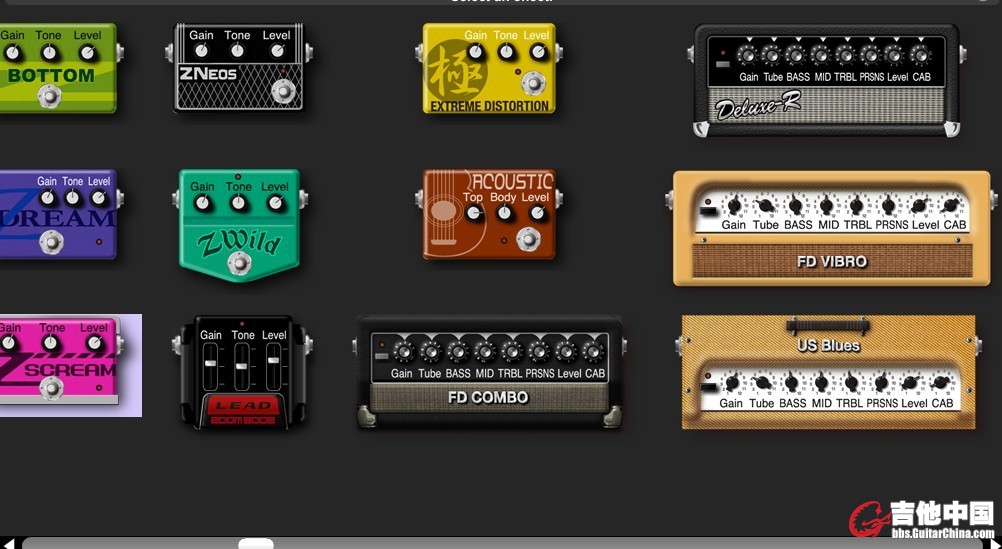
Task: Click the ZNeos Gain knob
Action: (201, 50)
